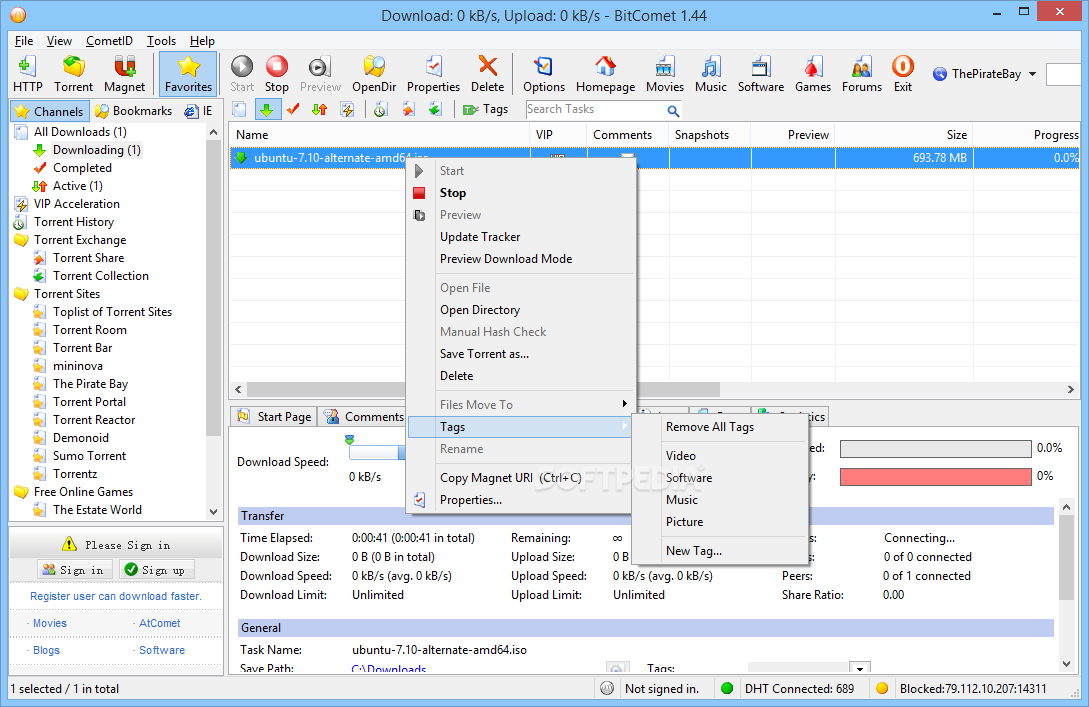Expand ThePirateBay search engine dropdown
The width and height of the screenshot is (1089, 707).
click(1032, 74)
